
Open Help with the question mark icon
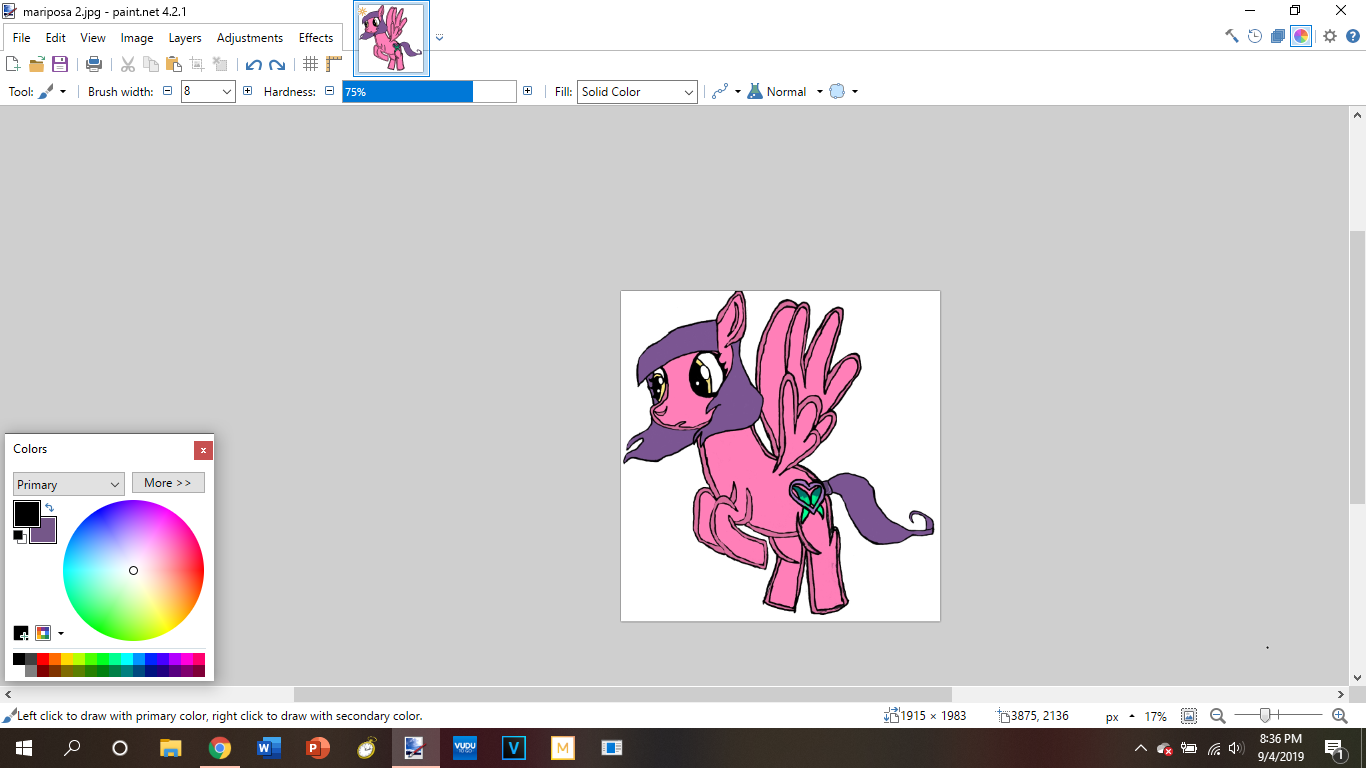point(1352,36)
